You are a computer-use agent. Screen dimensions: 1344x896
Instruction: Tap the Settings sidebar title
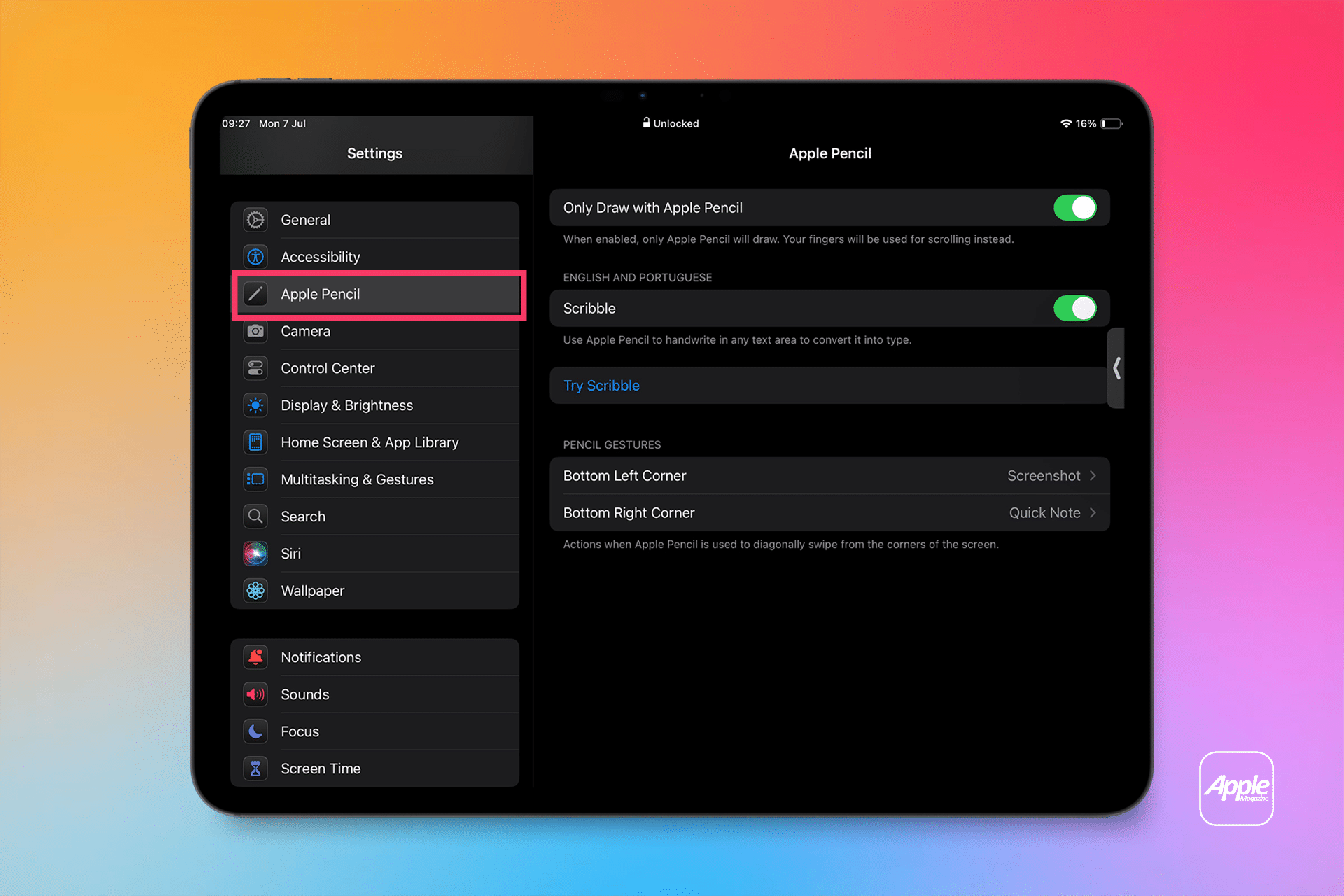pyautogui.click(x=374, y=153)
